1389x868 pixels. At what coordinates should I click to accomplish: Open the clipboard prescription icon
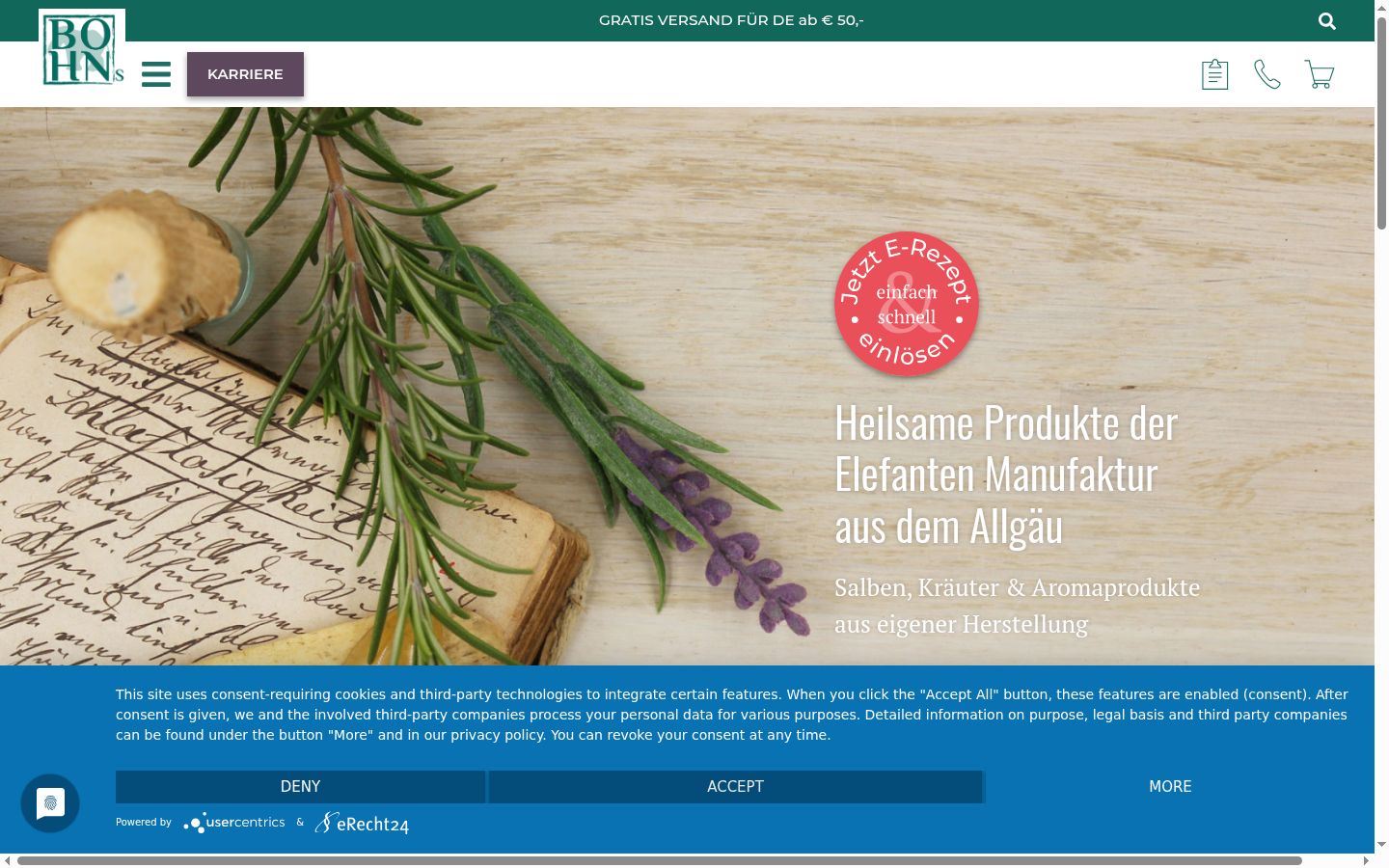point(1214,74)
